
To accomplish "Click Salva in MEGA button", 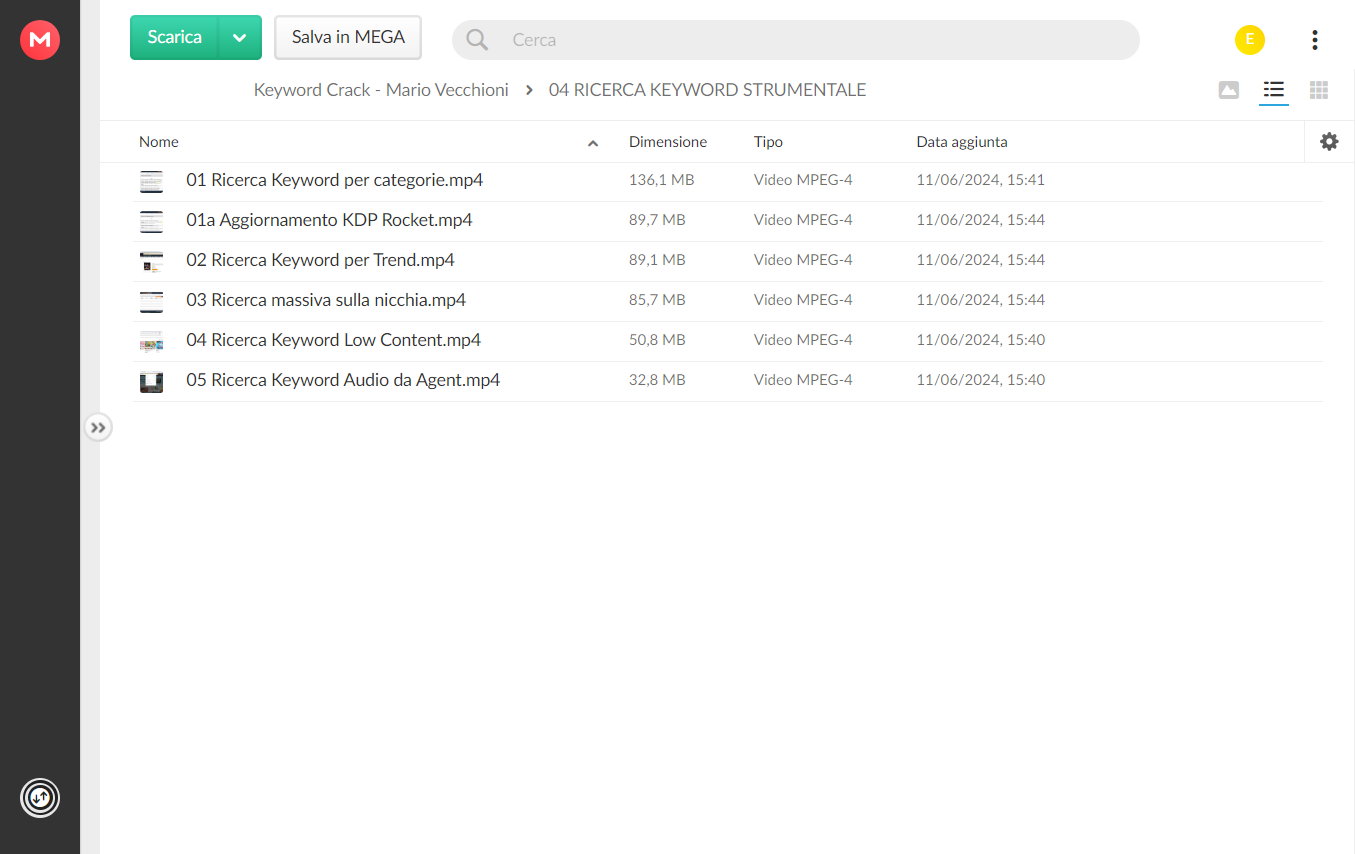I will point(348,38).
